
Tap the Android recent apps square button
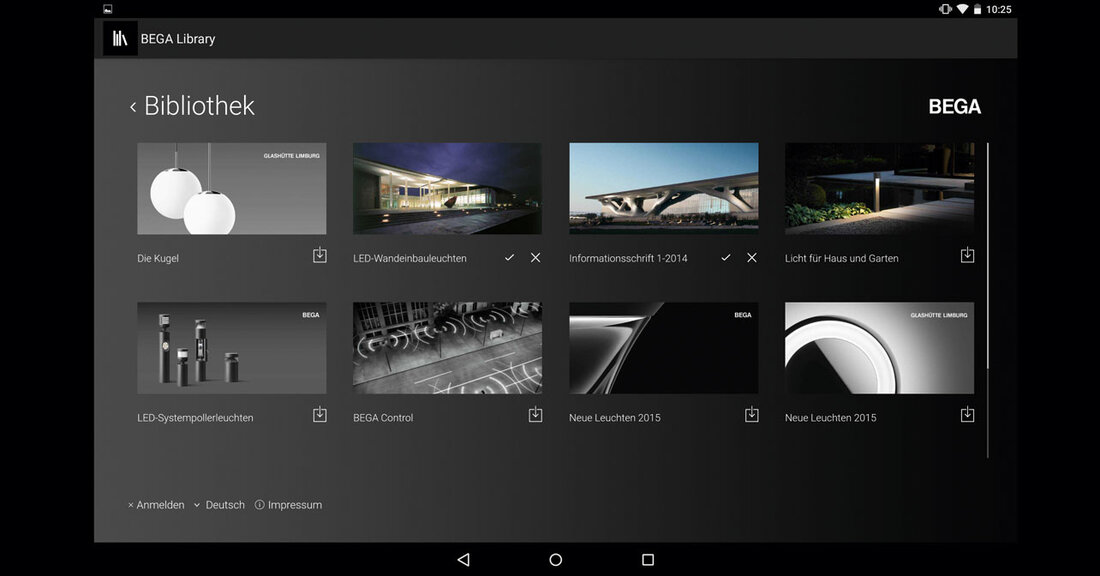click(648, 559)
